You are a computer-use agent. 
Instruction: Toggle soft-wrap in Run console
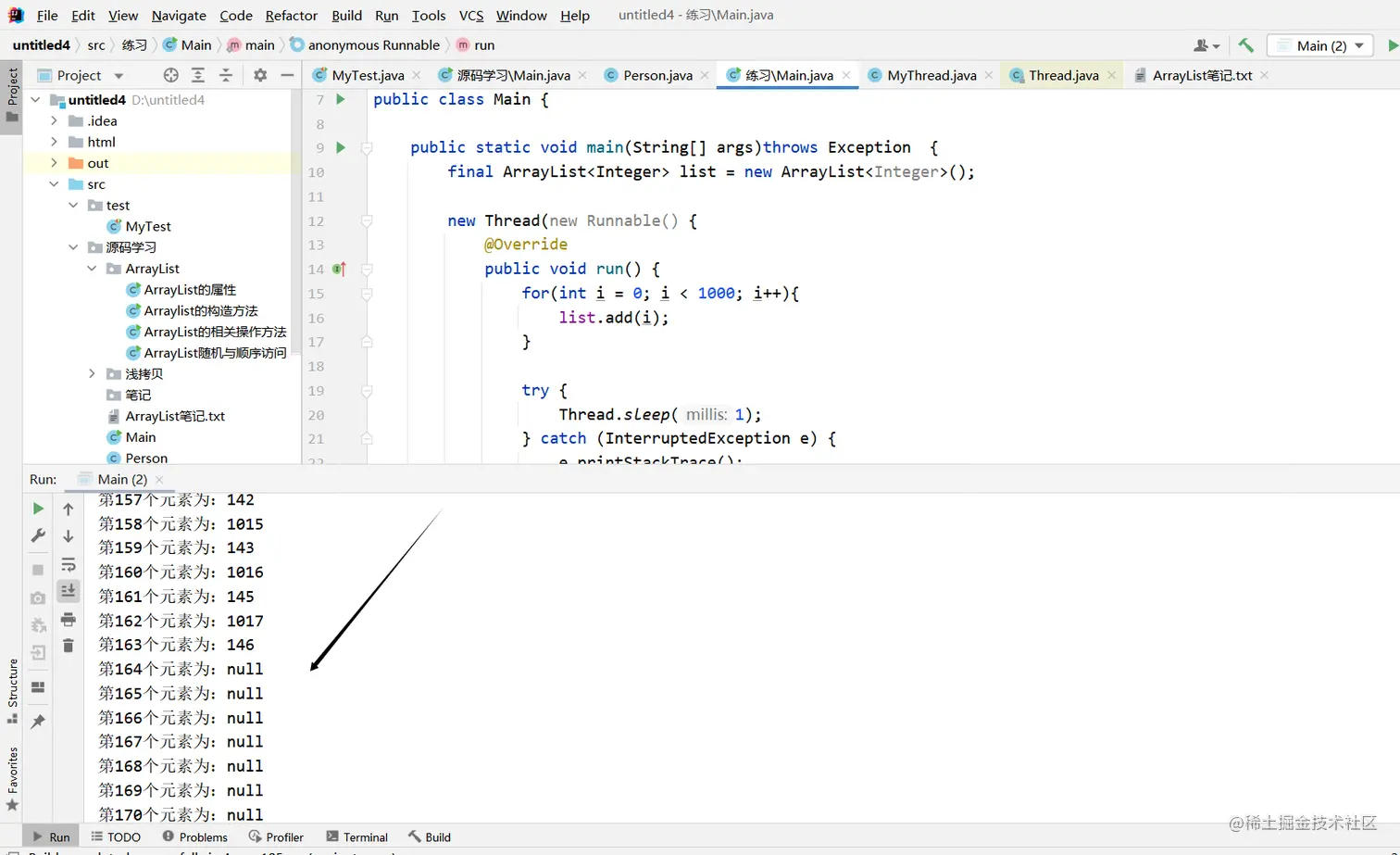[68, 564]
